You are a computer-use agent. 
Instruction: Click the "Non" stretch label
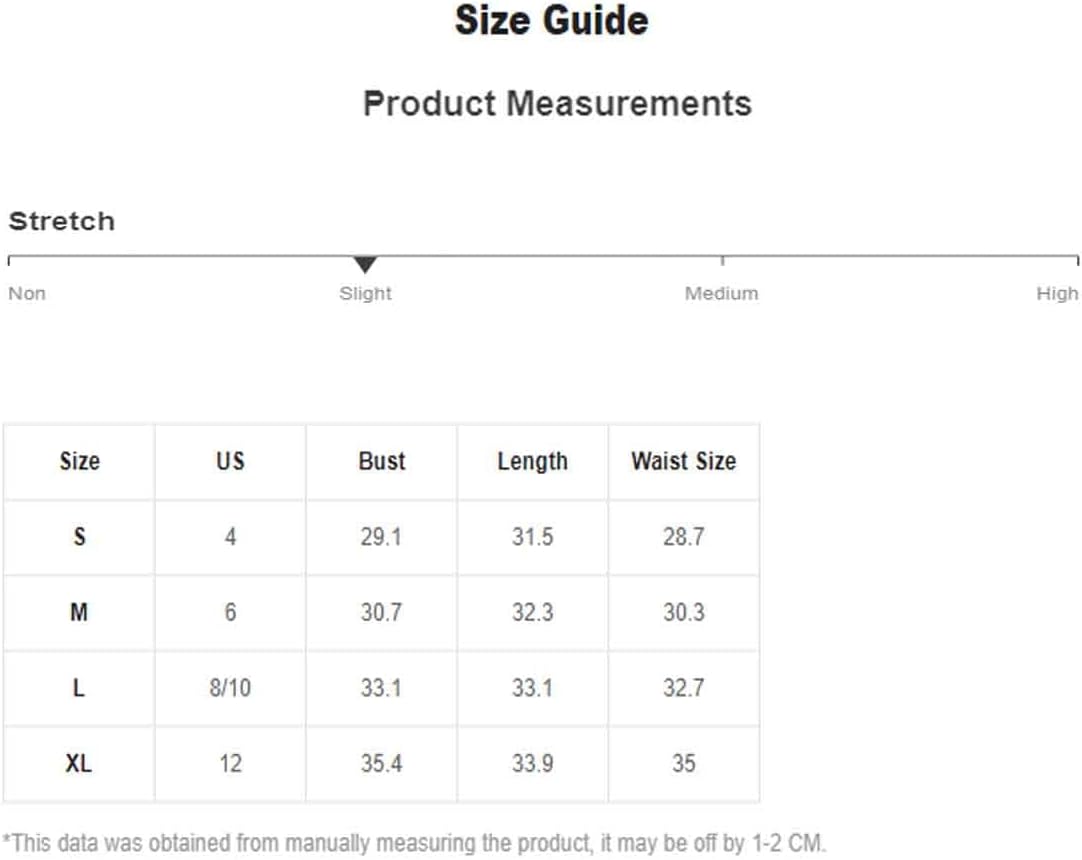pos(27,294)
